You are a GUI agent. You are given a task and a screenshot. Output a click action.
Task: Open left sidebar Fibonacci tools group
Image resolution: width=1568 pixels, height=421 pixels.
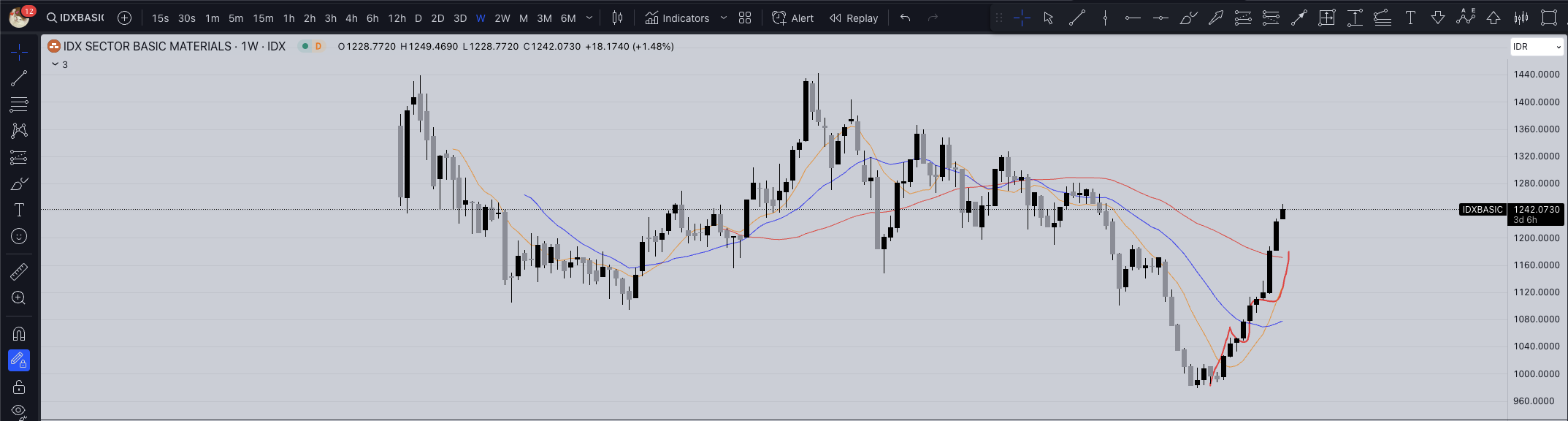(19, 104)
